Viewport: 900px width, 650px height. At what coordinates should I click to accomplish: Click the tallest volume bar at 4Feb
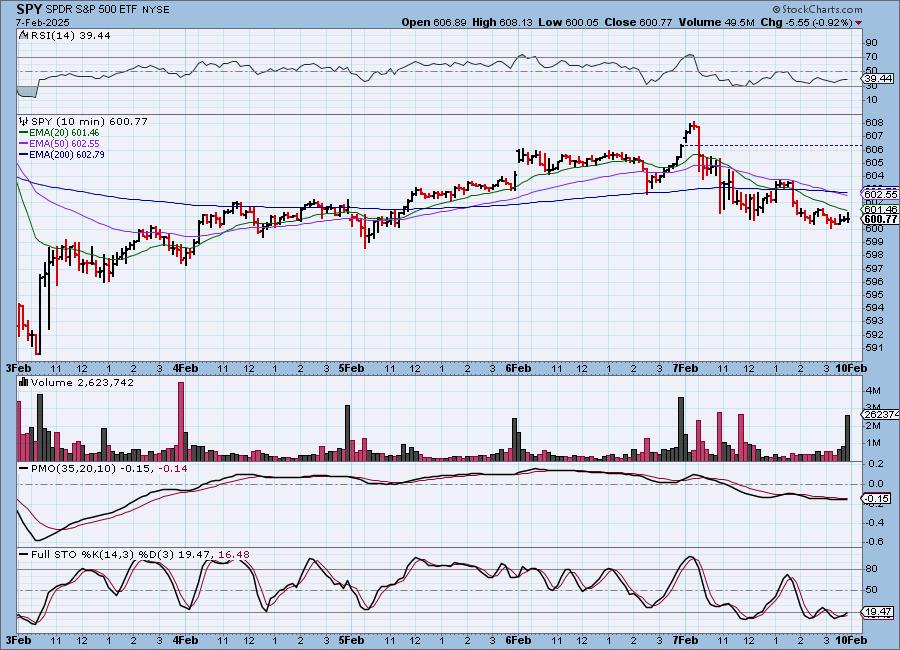click(181, 421)
